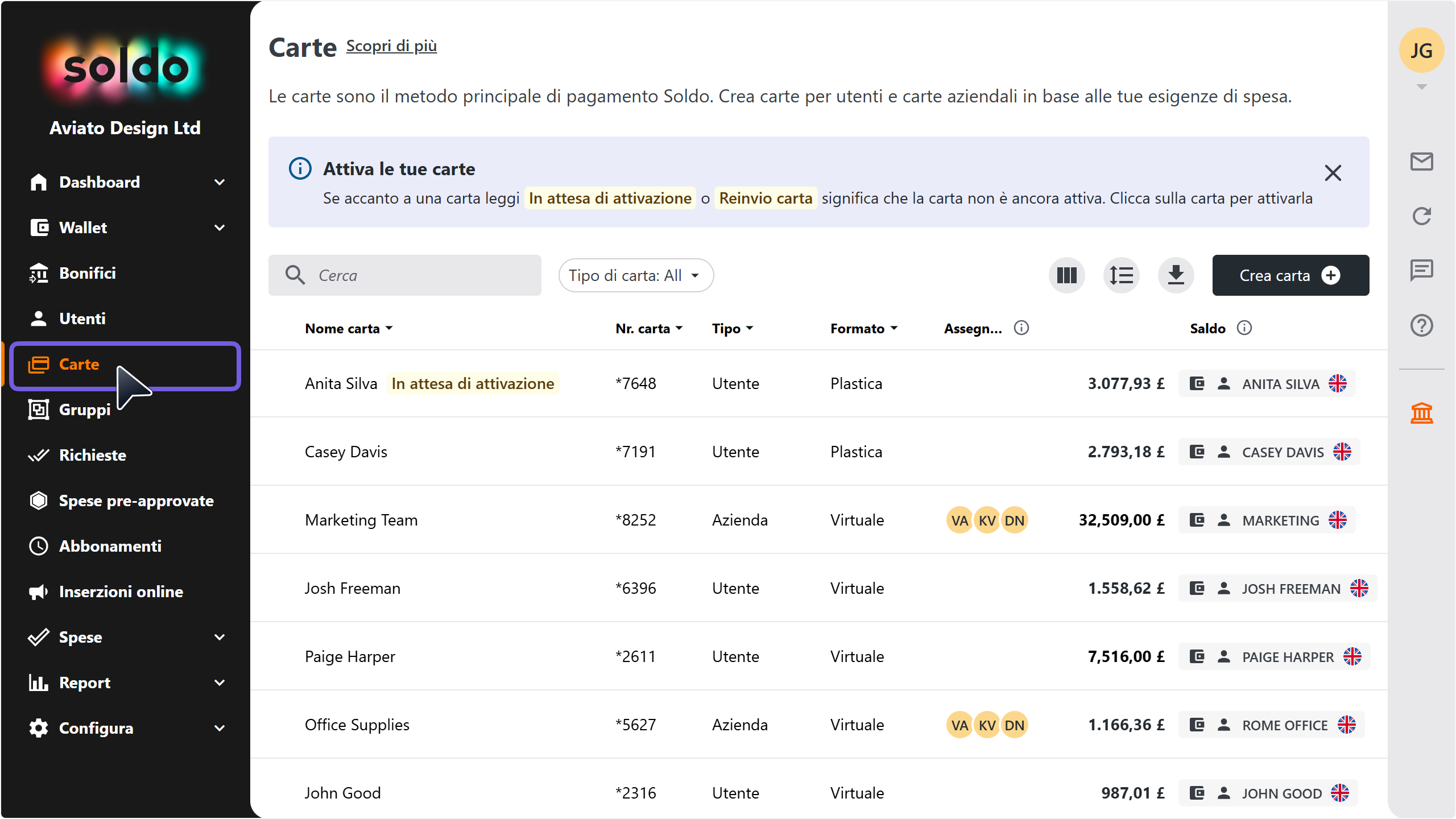
Task: Click wallet icon in Anita Silva row
Action: [1197, 383]
